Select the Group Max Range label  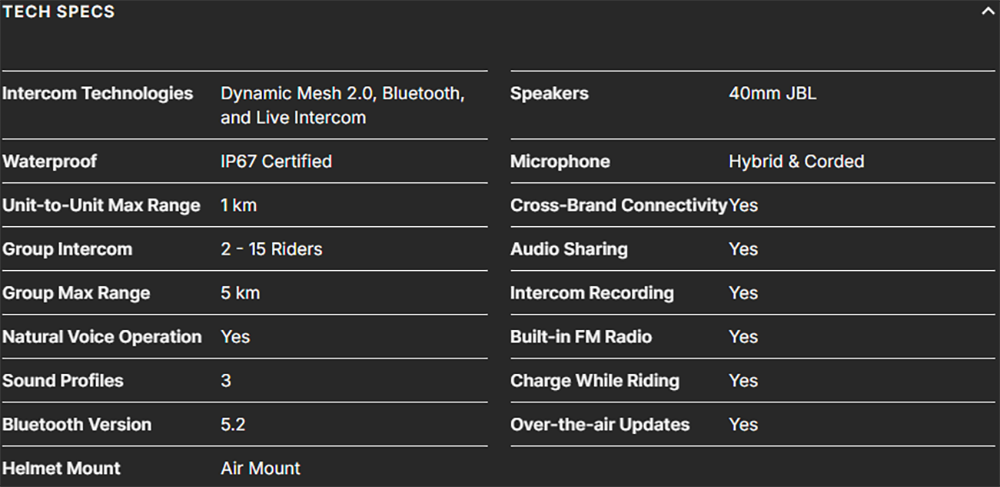click(x=76, y=293)
